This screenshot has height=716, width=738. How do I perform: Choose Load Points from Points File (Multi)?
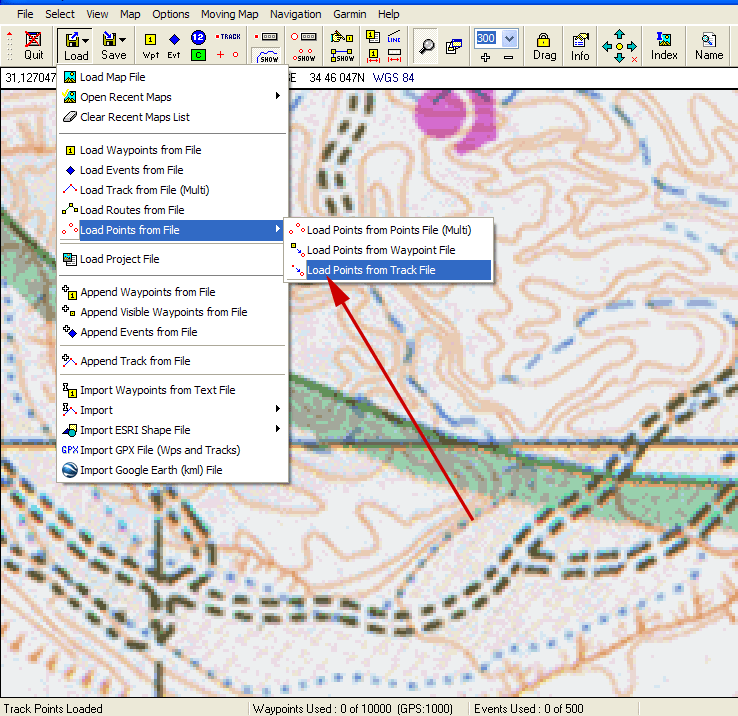[x=389, y=230]
